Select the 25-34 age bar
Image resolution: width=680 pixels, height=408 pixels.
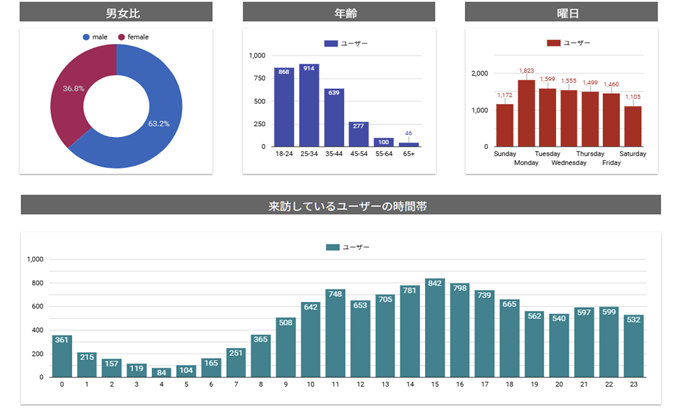309,106
